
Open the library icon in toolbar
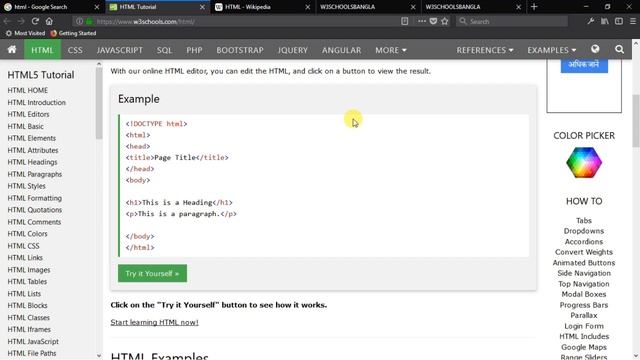click(605, 21)
